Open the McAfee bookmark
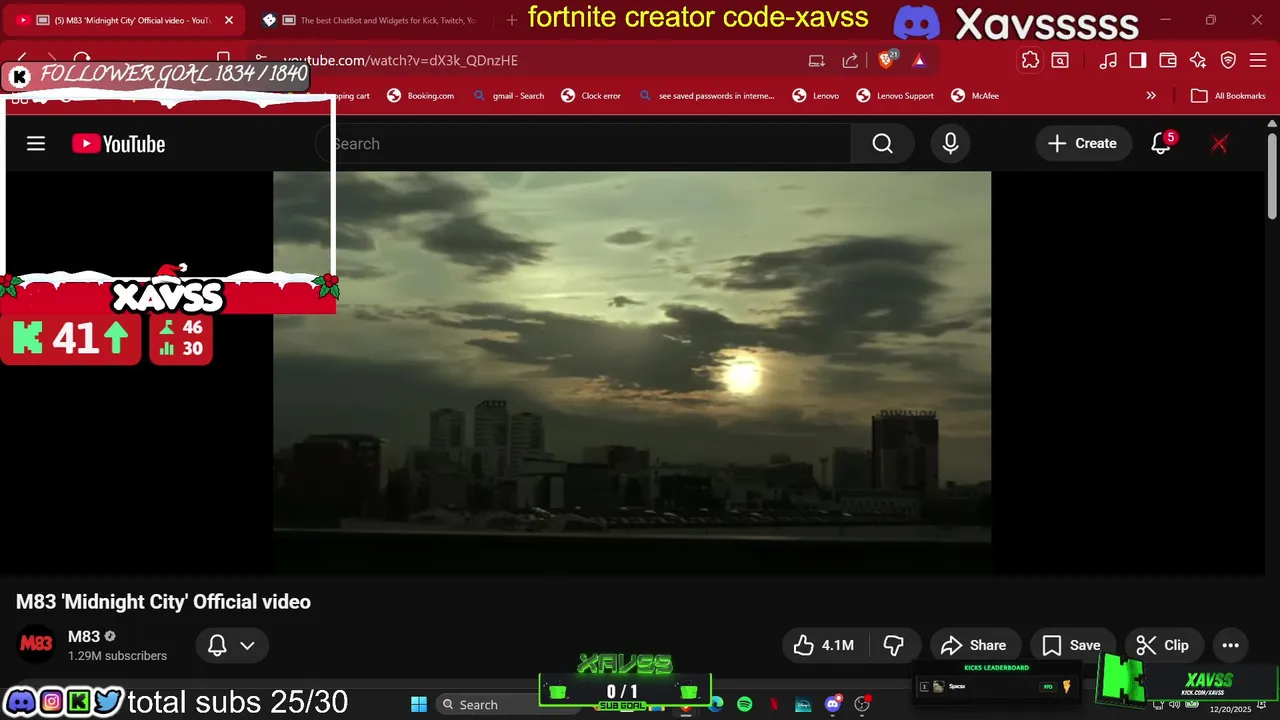This screenshot has height=720, width=1280. click(x=975, y=96)
